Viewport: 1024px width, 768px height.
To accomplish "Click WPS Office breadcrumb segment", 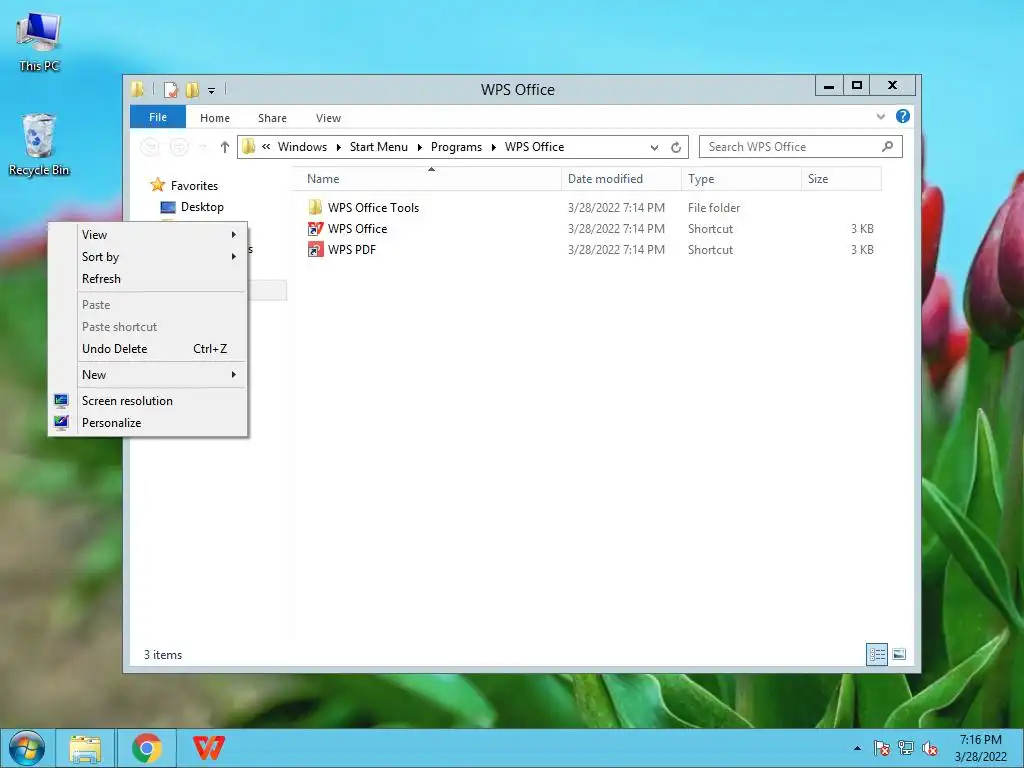I will pyautogui.click(x=534, y=147).
